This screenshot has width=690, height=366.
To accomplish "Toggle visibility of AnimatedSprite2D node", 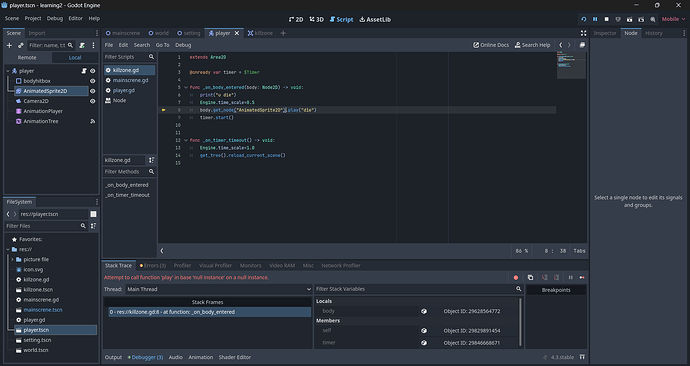I will [x=92, y=91].
